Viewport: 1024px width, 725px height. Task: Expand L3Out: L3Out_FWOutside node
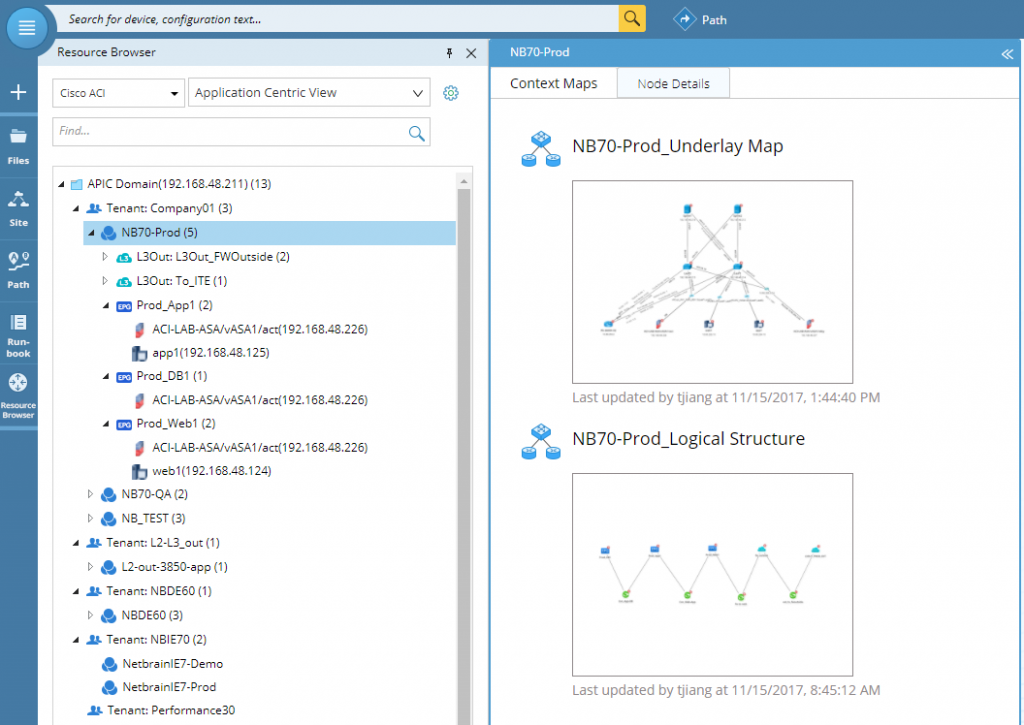click(x=104, y=257)
